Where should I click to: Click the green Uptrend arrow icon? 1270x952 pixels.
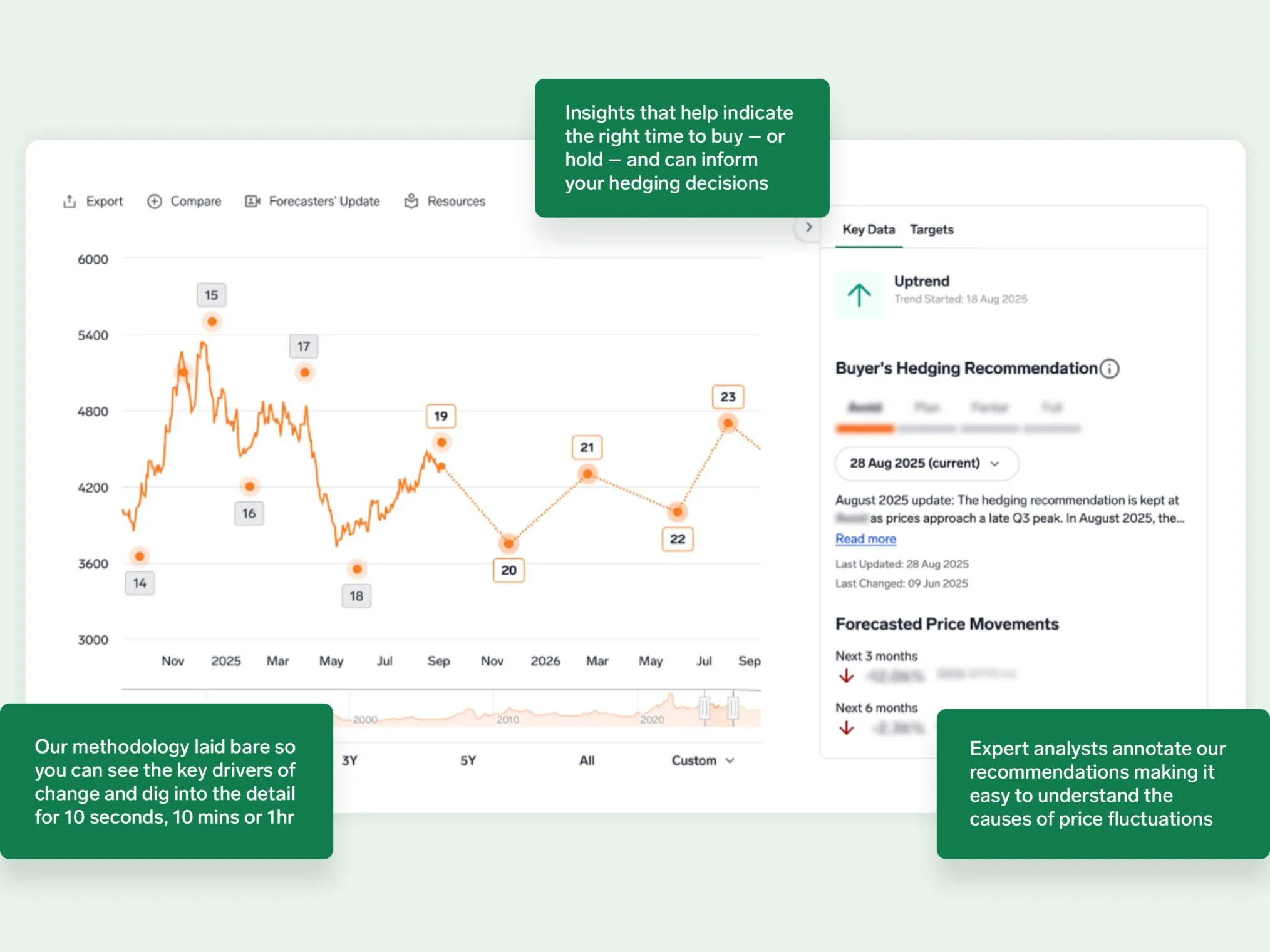pyautogui.click(x=859, y=295)
